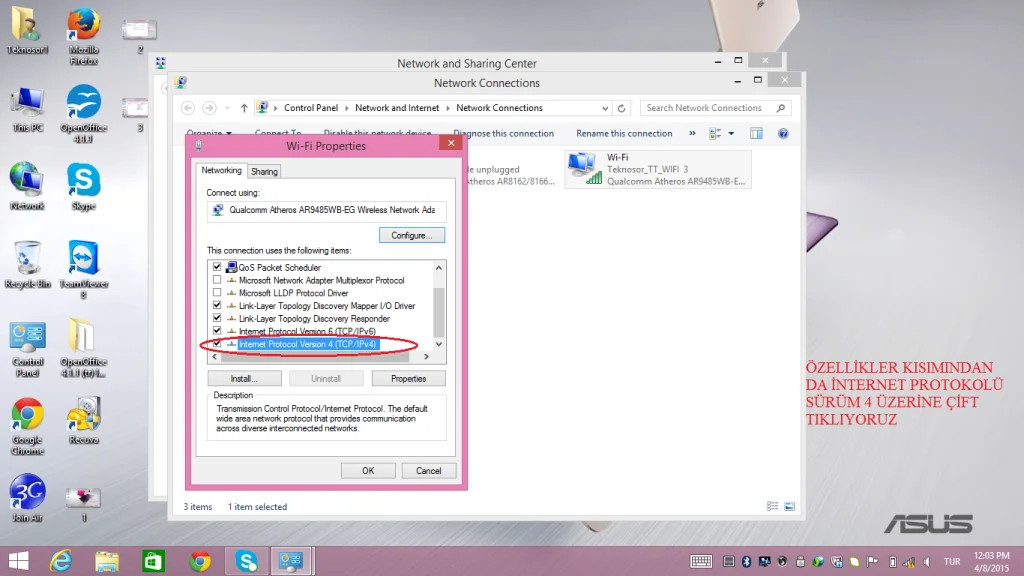
Task: Launch Mozilla Firefox from the desktop
Action: pyautogui.click(x=84, y=36)
